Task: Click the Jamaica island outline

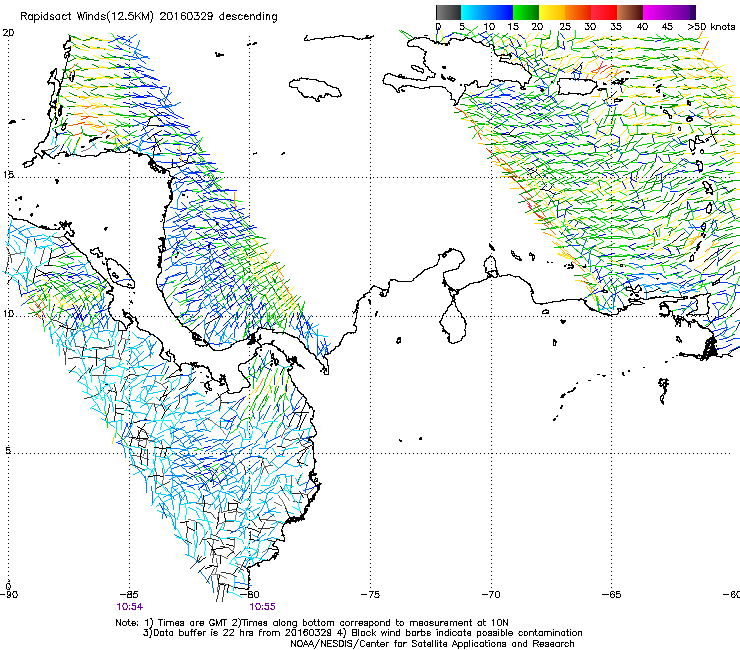Action: (315, 89)
